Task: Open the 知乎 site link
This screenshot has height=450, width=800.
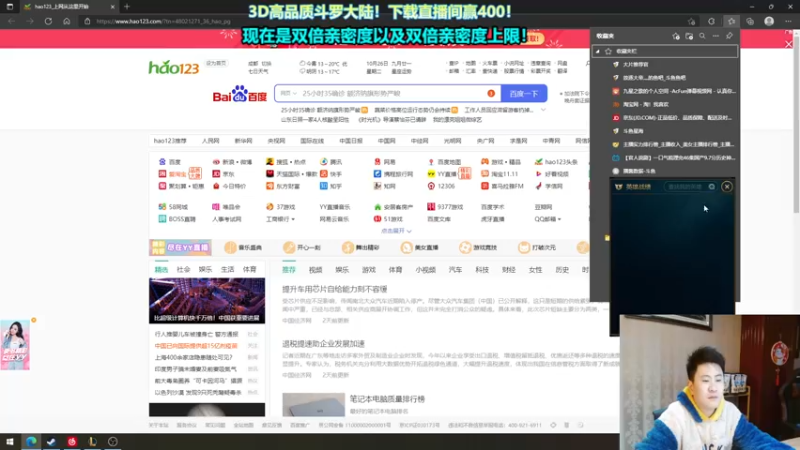Action: tap(331, 186)
